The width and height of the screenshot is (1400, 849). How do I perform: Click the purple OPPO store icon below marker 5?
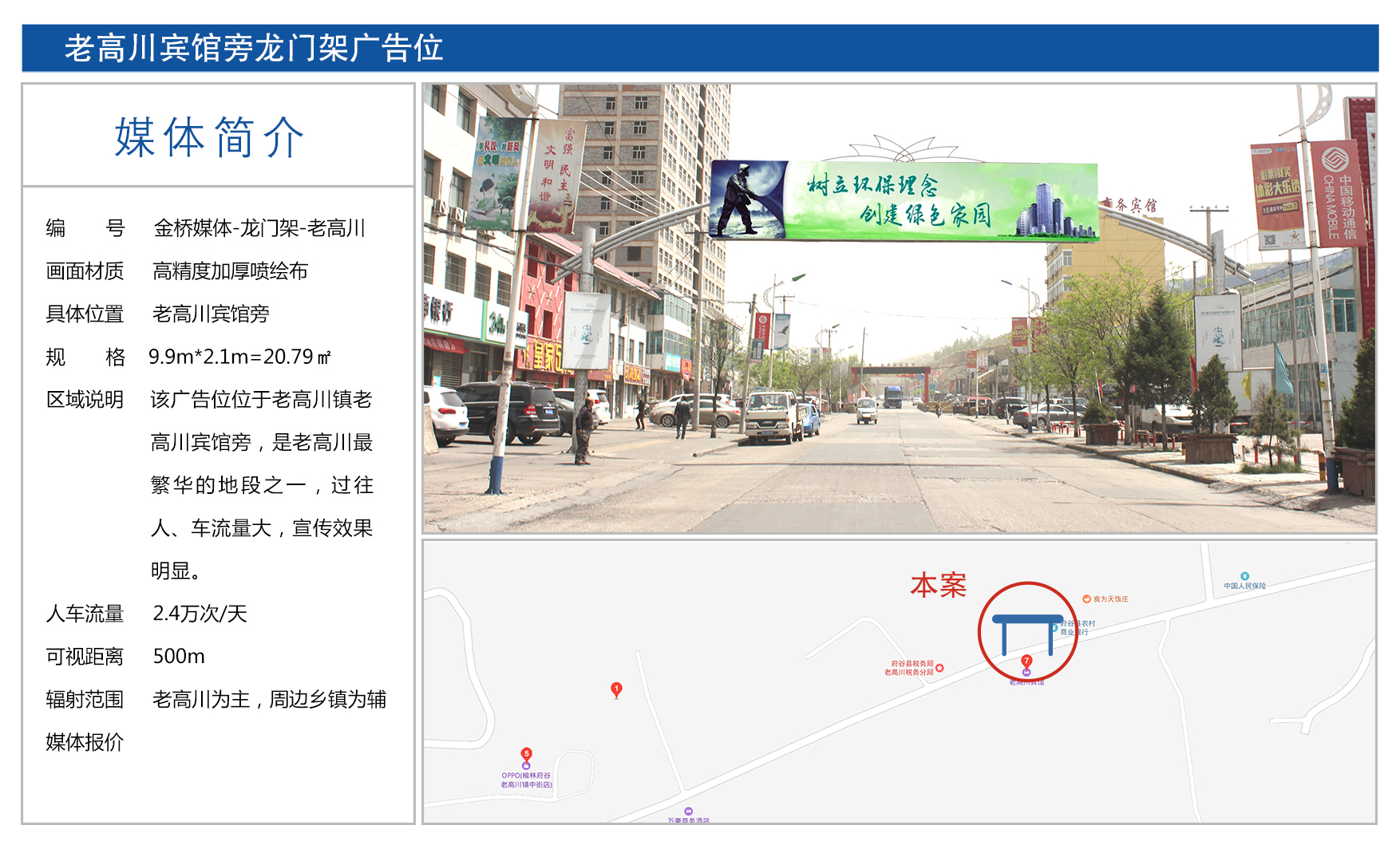click(x=526, y=766)
